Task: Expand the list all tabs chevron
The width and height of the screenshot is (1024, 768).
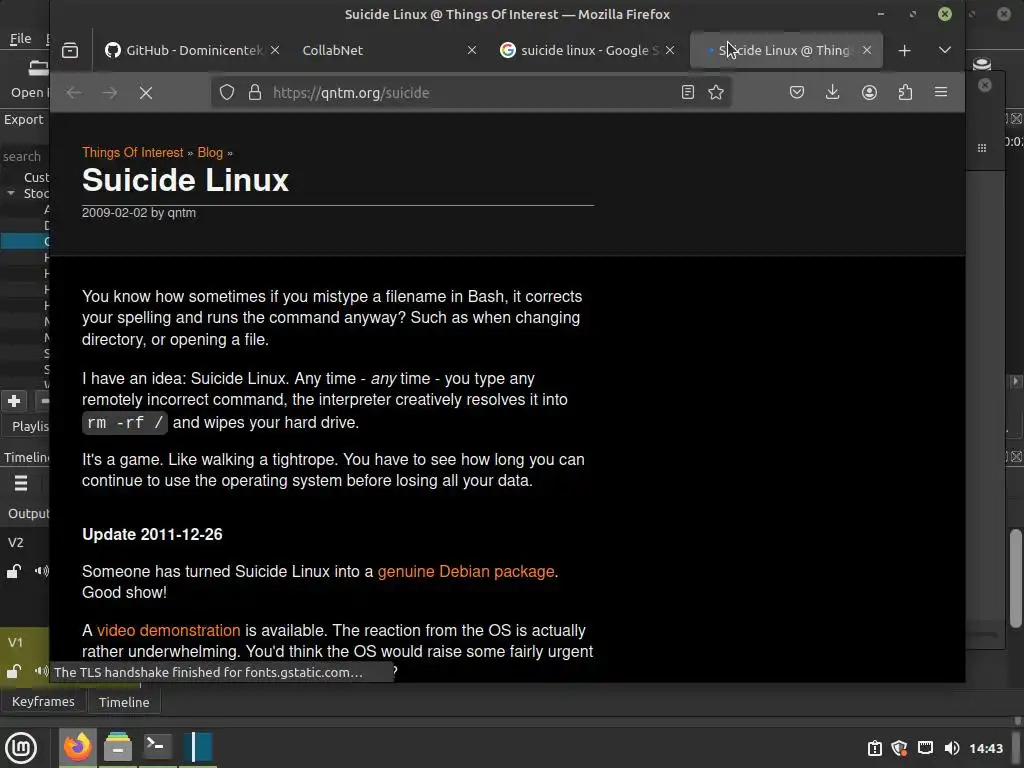Action: click(x=944, y=50)
